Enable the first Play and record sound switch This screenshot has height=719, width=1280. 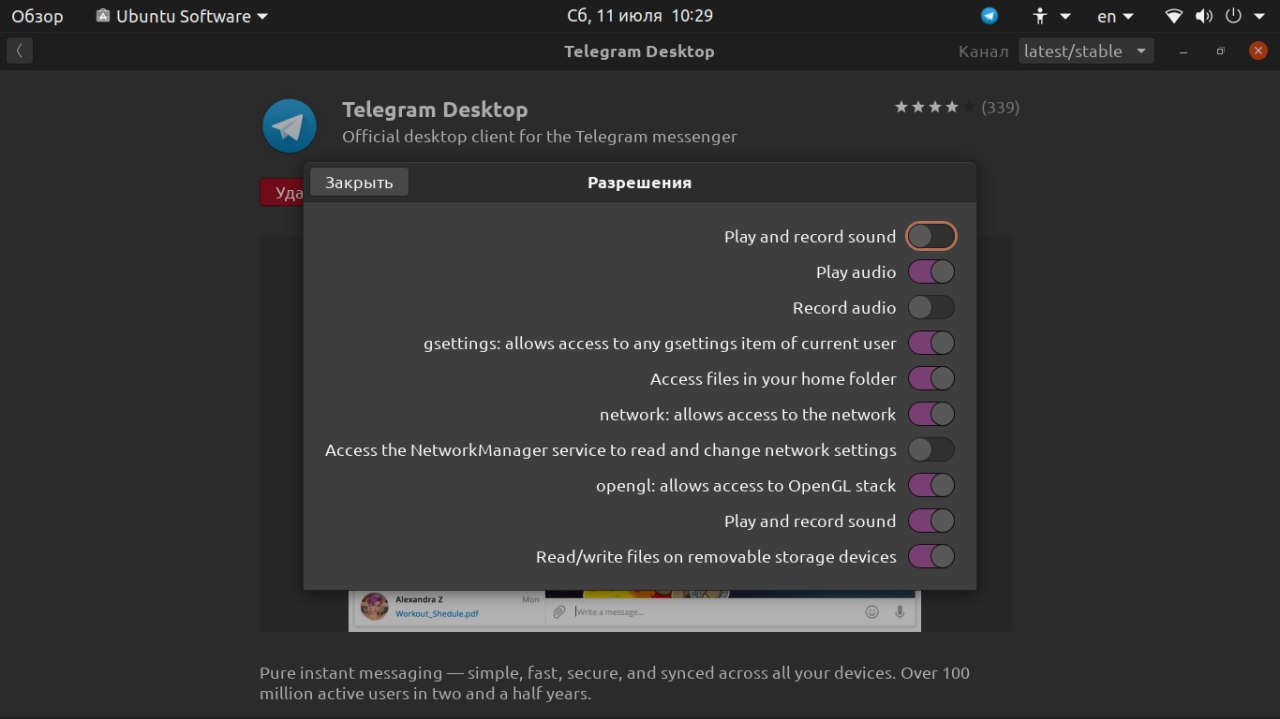tap(931, 236)
